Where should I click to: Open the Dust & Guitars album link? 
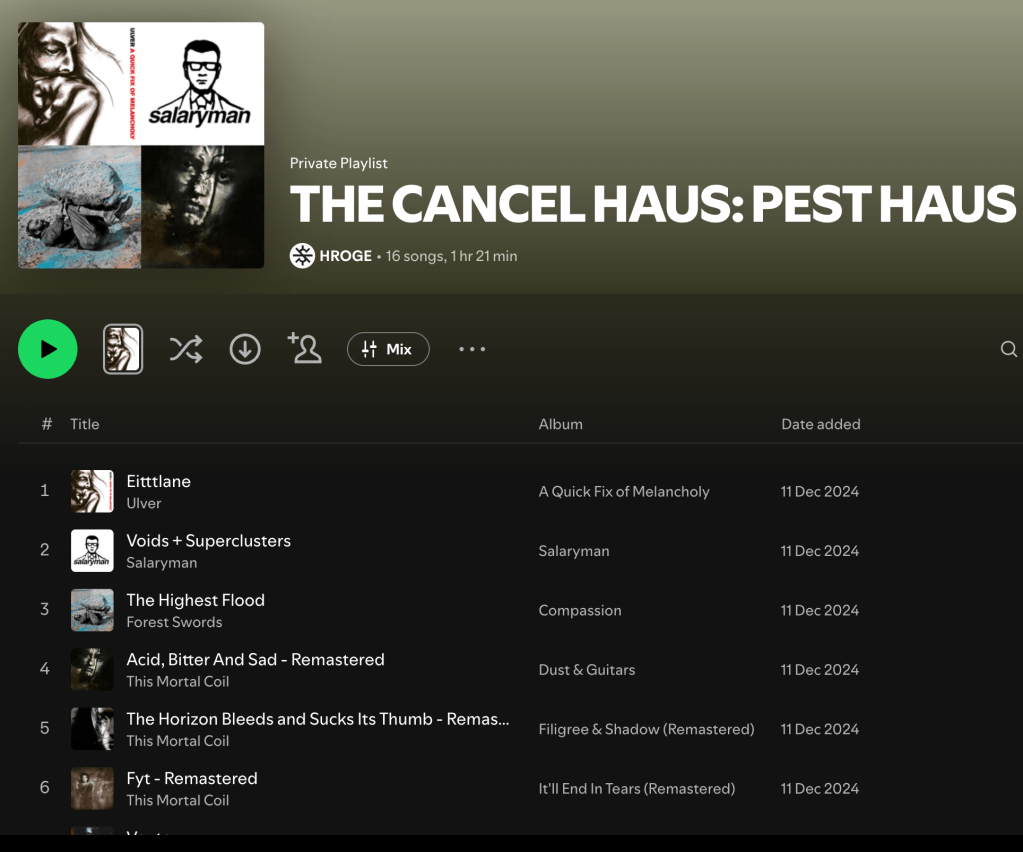coord(587,670)
